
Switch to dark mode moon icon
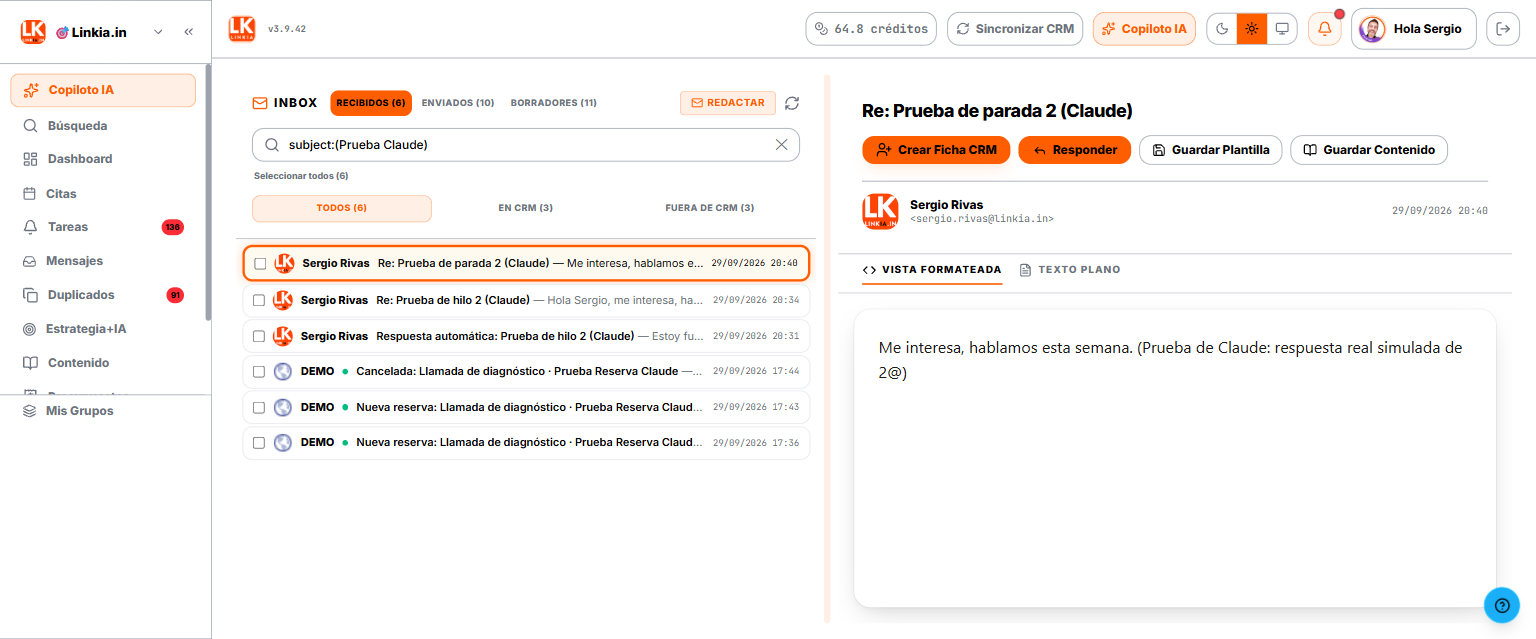(1222, 29)
